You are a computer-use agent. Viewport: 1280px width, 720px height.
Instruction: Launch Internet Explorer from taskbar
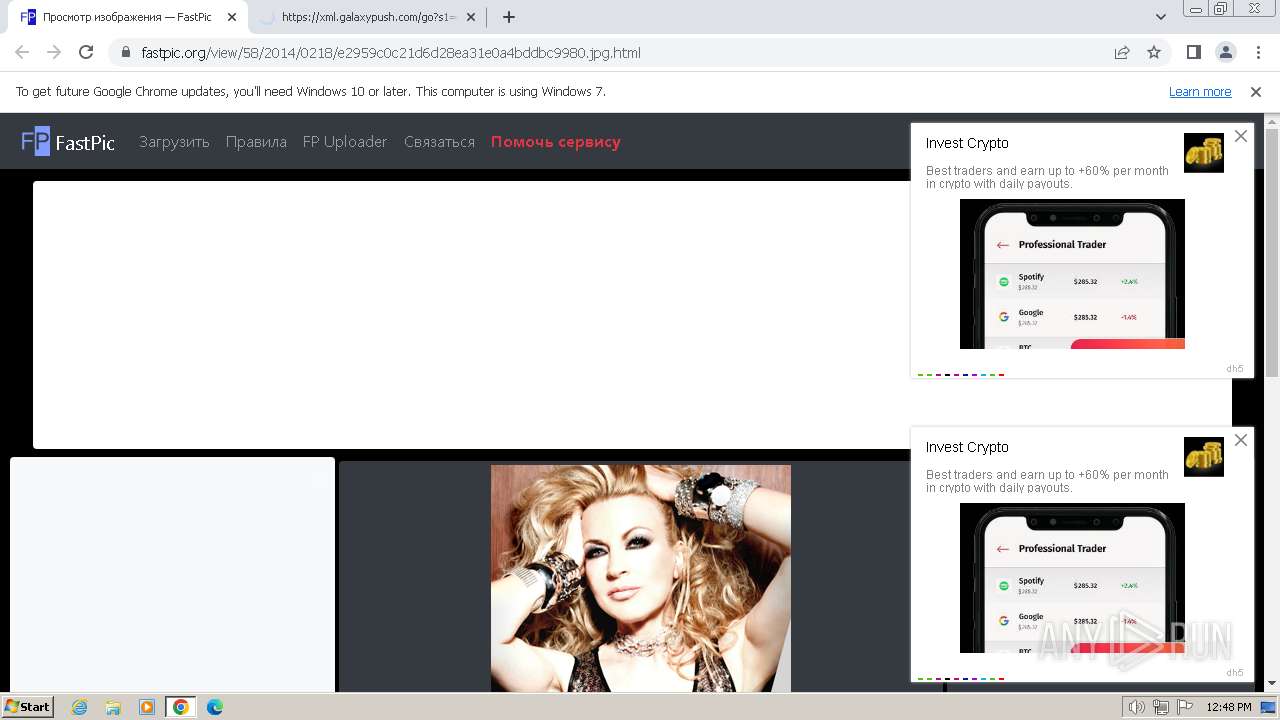80,707
